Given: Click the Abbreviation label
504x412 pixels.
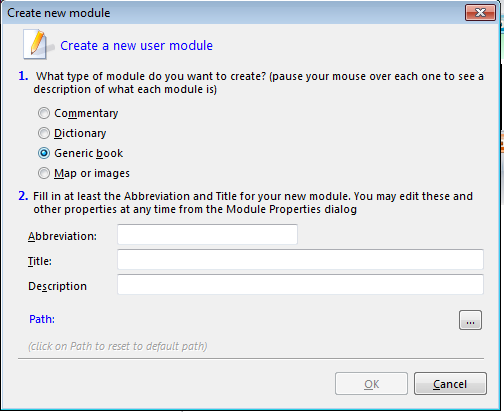Looking at the screenshot, I should point(62,236).
